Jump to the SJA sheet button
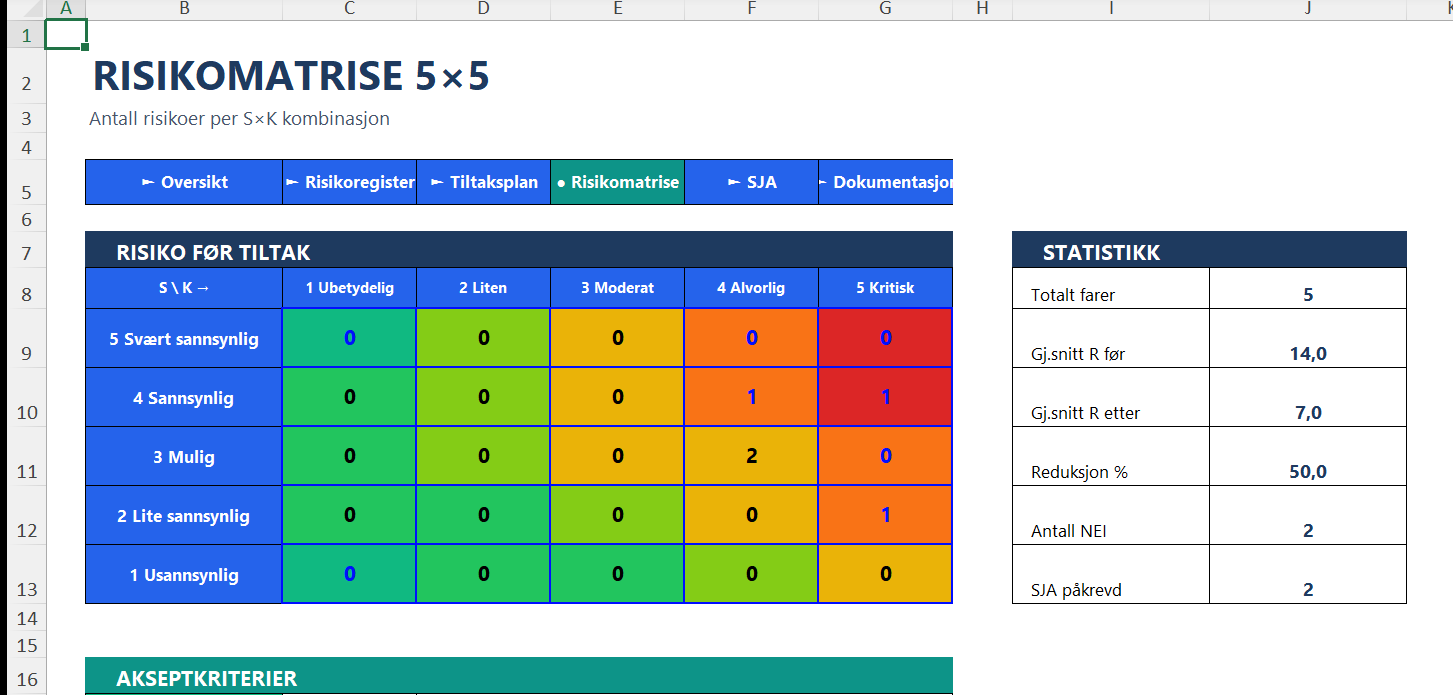The image size is (1453, 695). 751,182
